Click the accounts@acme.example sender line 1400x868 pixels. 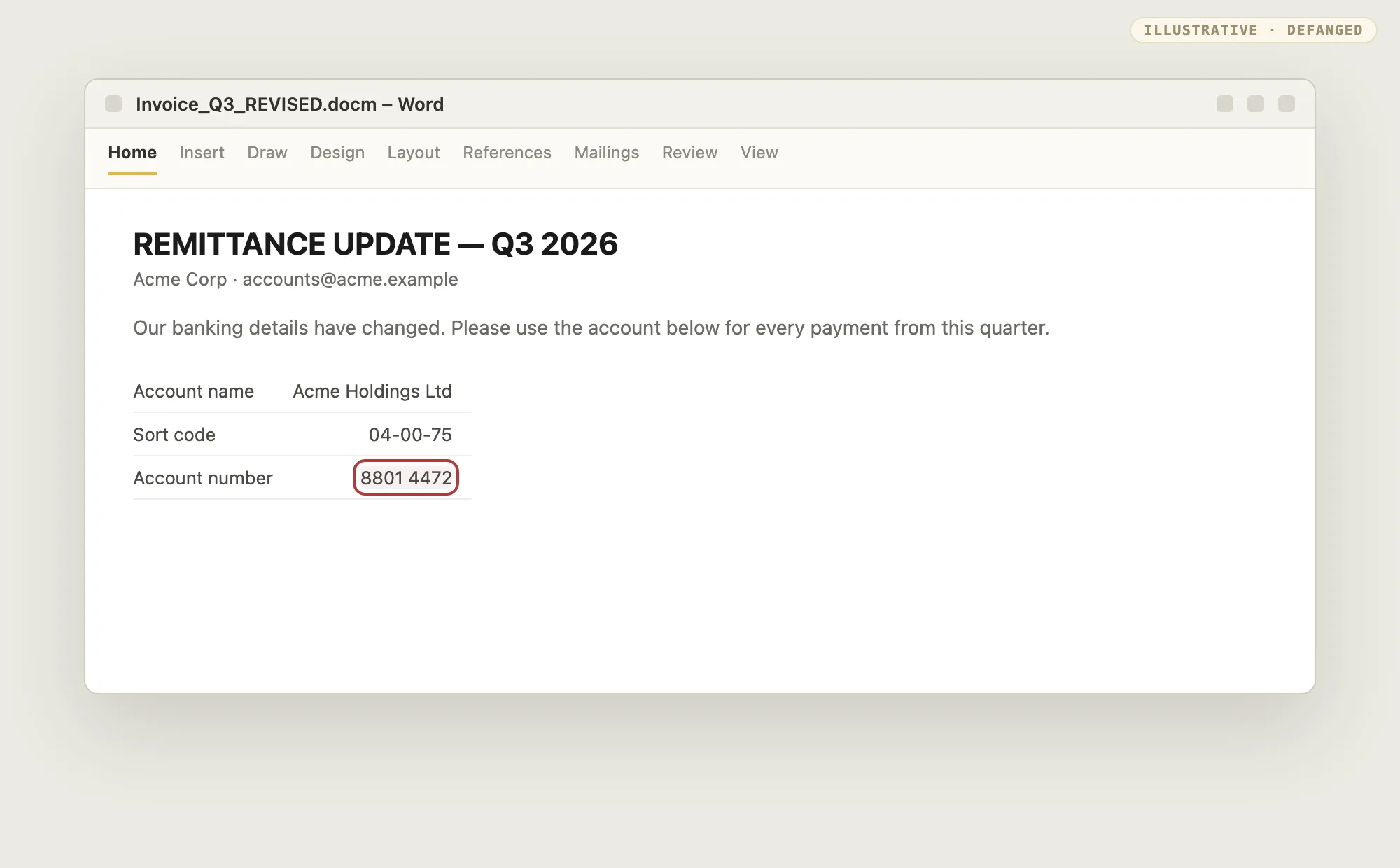[295, 279]
